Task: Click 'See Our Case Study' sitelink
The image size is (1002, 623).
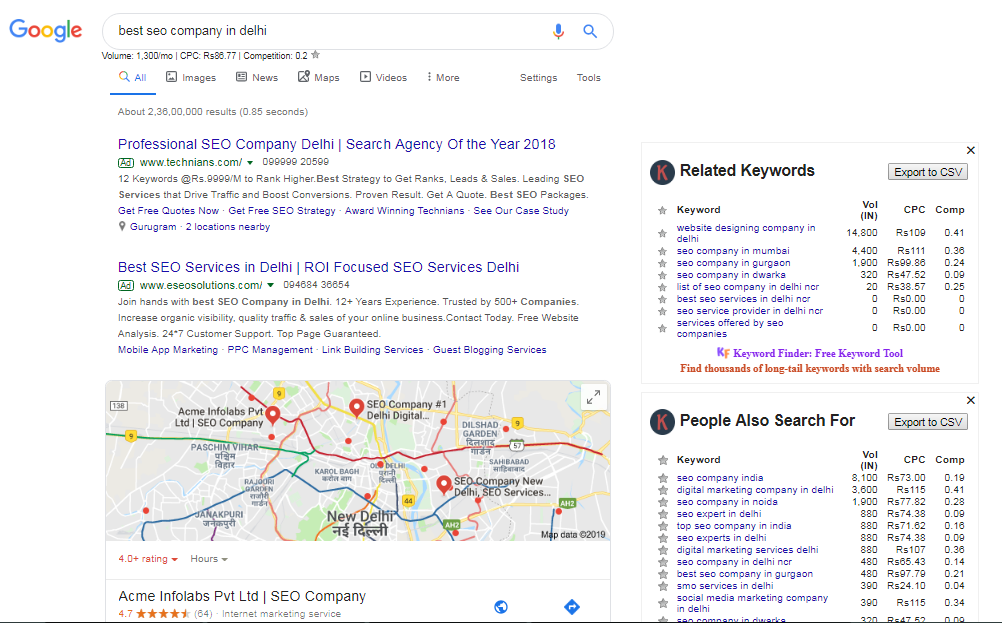Action: 521,211
